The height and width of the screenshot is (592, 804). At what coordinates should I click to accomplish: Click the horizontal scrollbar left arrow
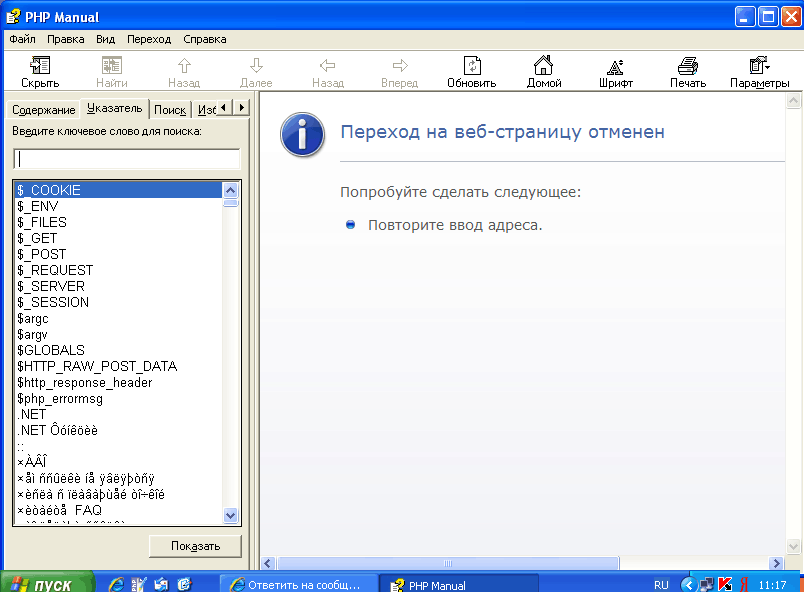(x=268, y=563)
